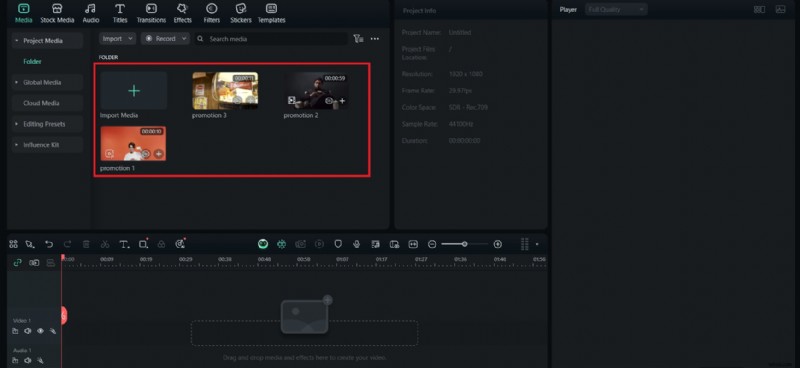Open the Templates tab

tap(271, 13)
